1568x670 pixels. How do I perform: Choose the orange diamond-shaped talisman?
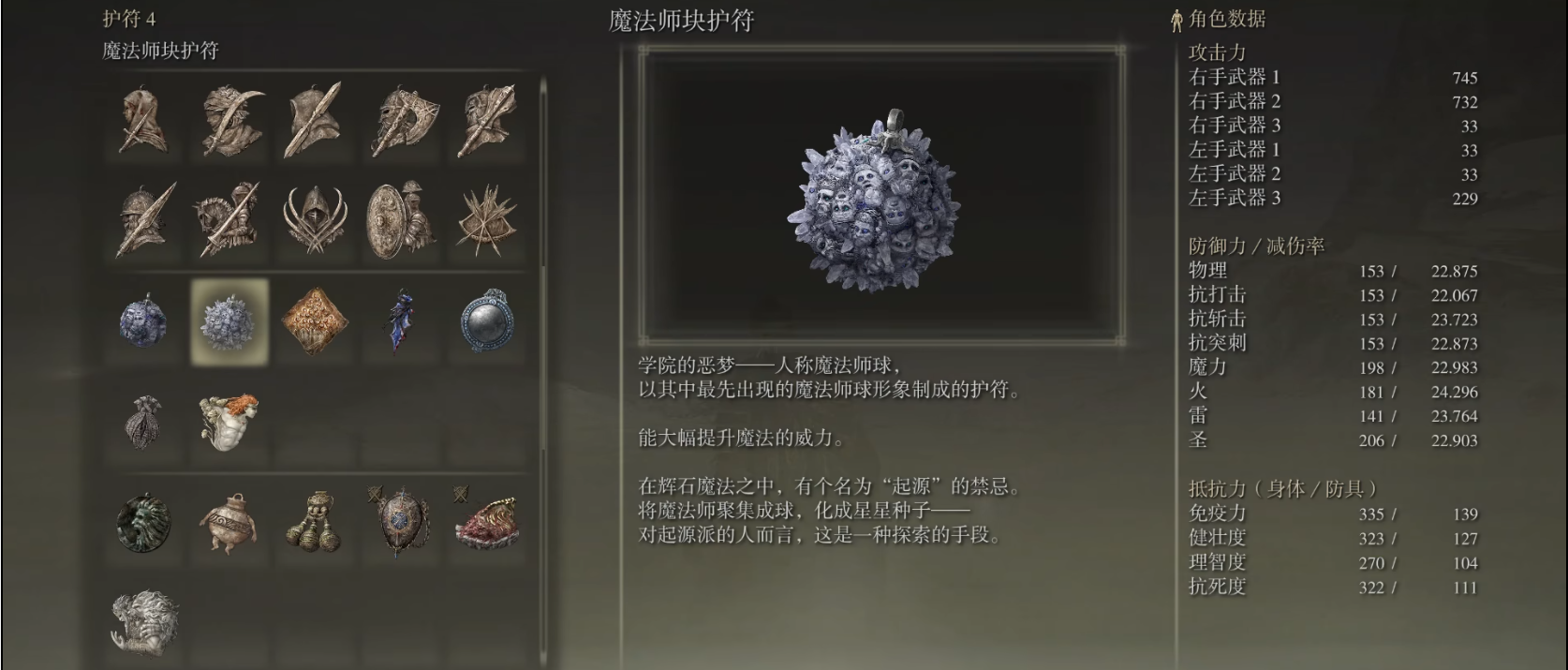click(316, 320)
